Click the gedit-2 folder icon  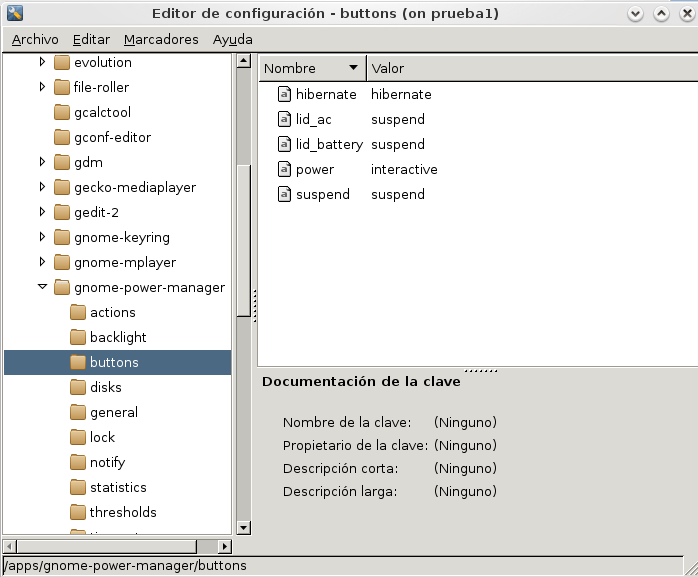coord(62,212)
